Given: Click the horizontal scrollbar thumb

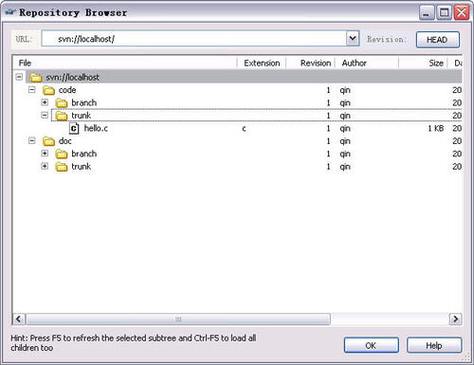Looking at the screenshot, I should (x=178, y=319).
